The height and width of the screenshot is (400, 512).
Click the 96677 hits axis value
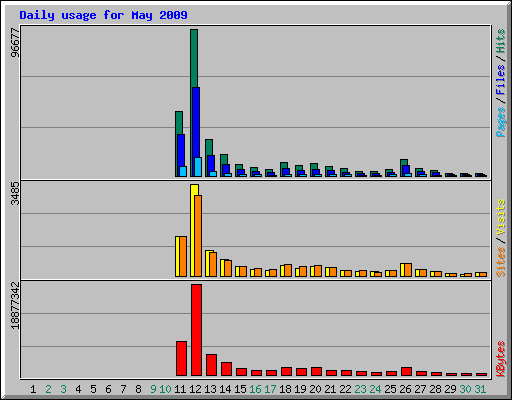coord(15,42)
